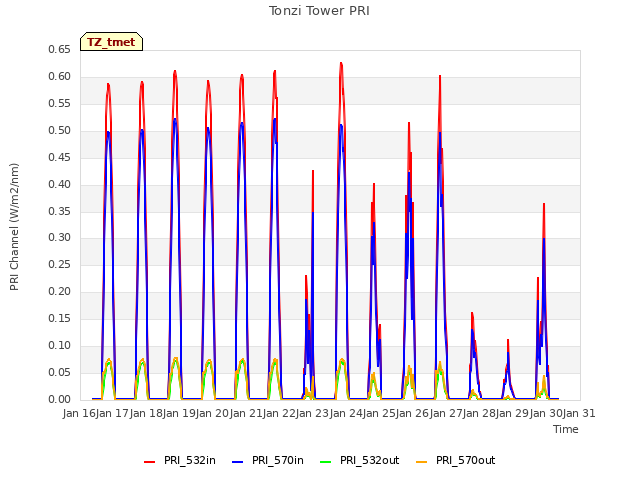640x480 pixels.
Task: Click the red peak reaching 0.60 near Jan 27
Action: coord(440,76)
